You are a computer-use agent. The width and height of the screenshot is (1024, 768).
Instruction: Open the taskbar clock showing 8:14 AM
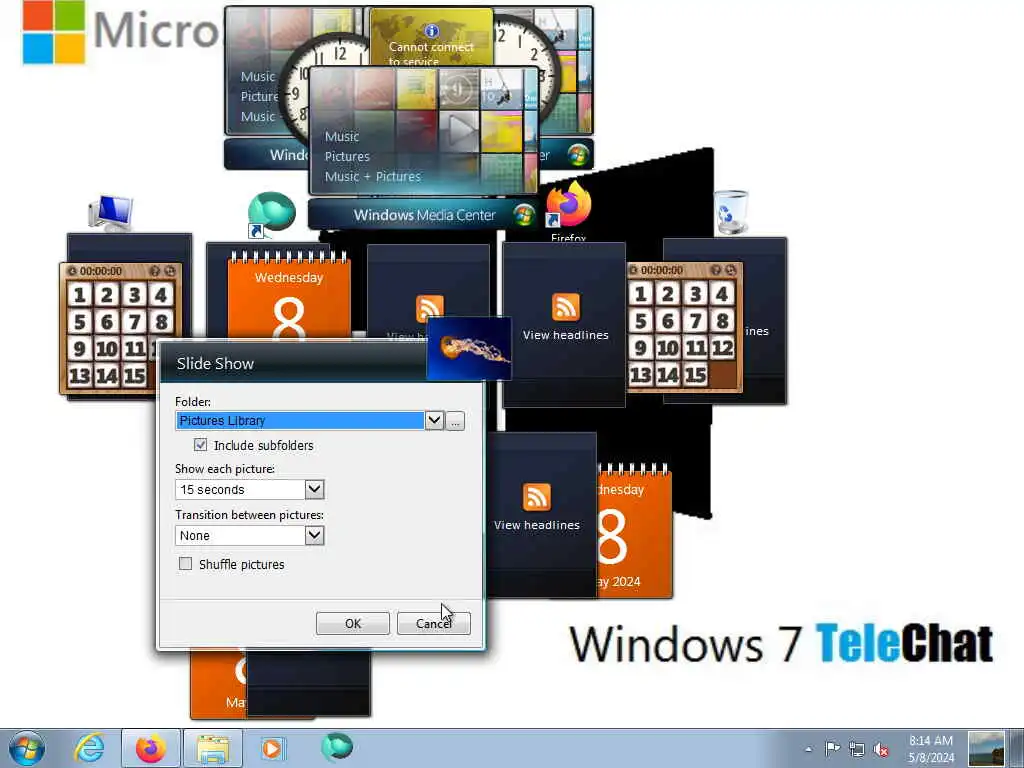931,749
